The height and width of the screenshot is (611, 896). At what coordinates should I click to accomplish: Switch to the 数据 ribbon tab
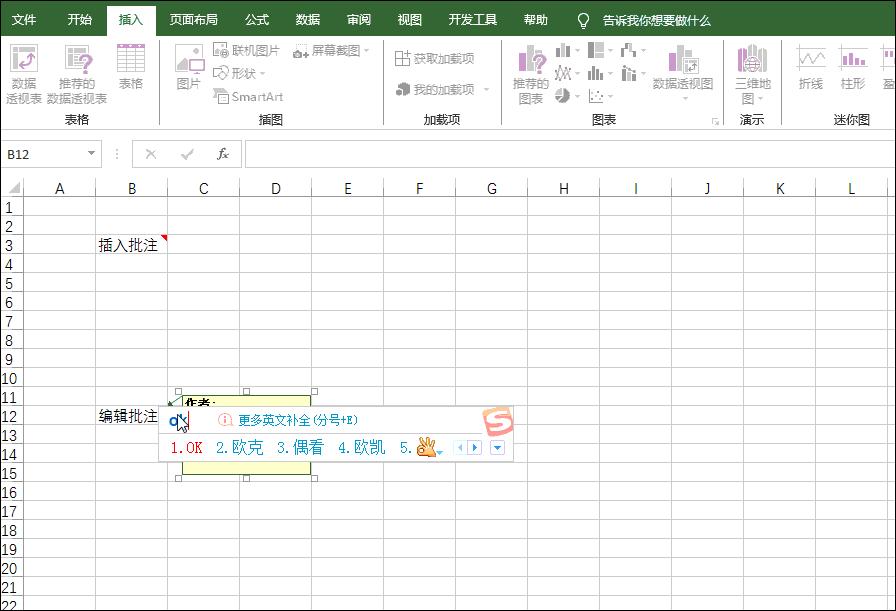pos(307,19)
